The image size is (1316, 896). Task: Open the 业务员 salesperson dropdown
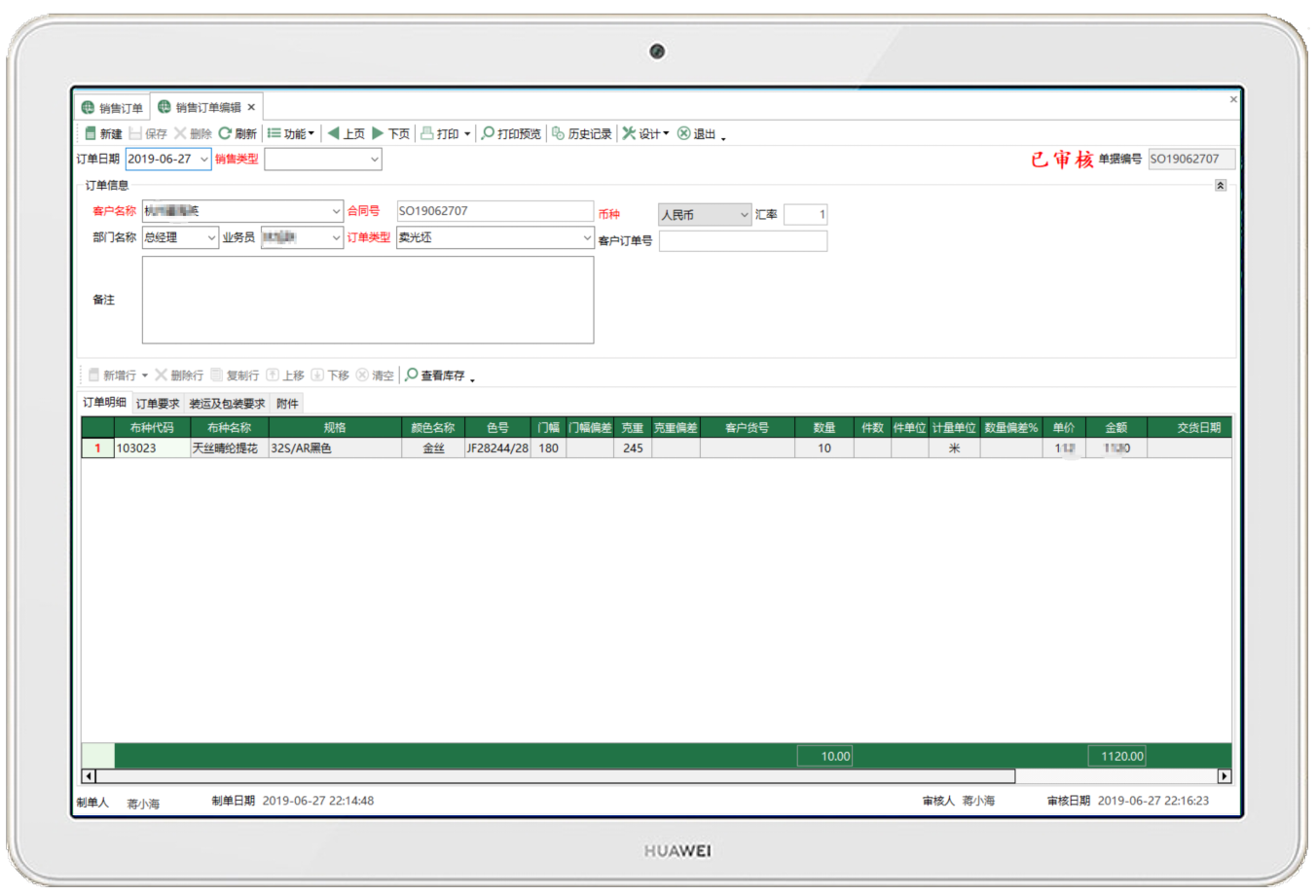[336, 236]
